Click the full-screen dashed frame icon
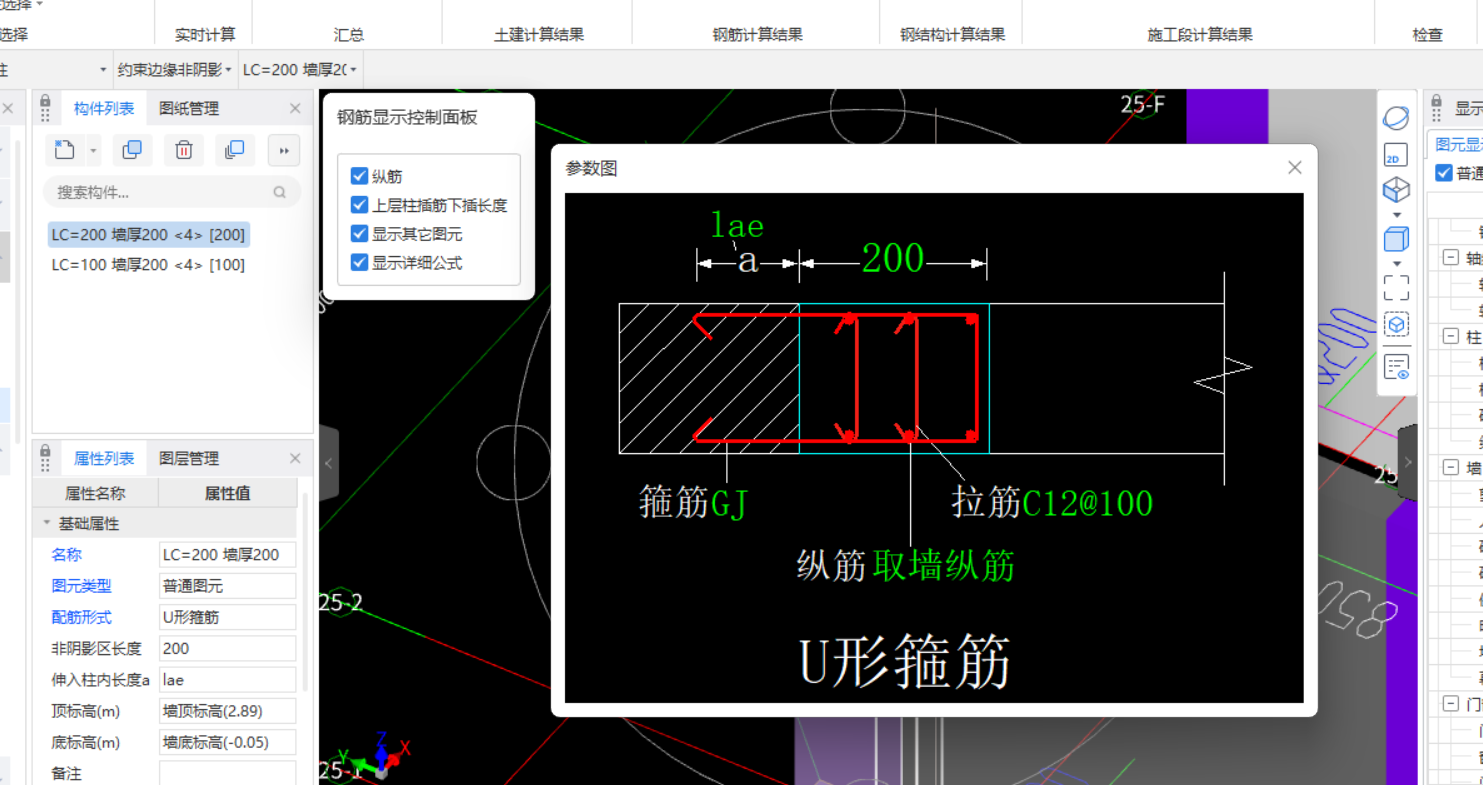The height and width of the screenshot is (785, 1483). click(x=1396, y=288)
